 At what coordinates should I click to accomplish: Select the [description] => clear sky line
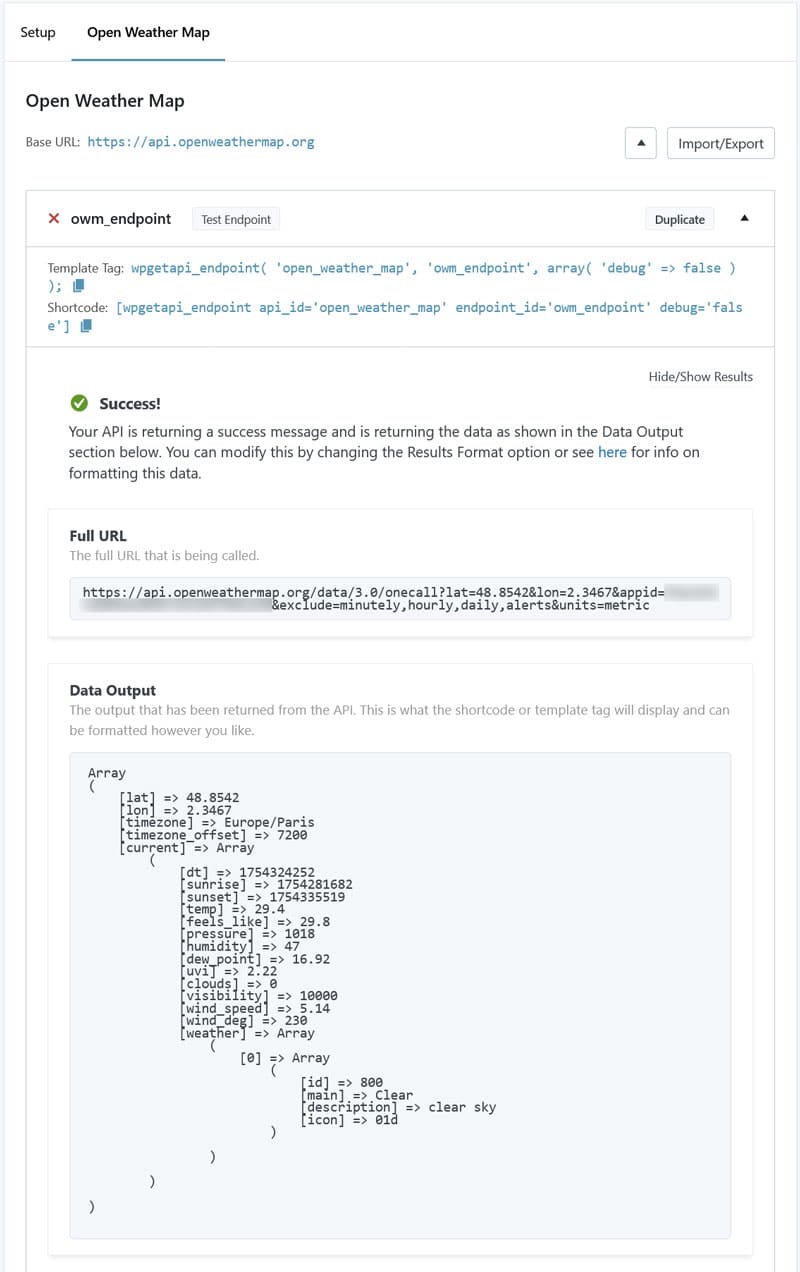point(398,1107)
